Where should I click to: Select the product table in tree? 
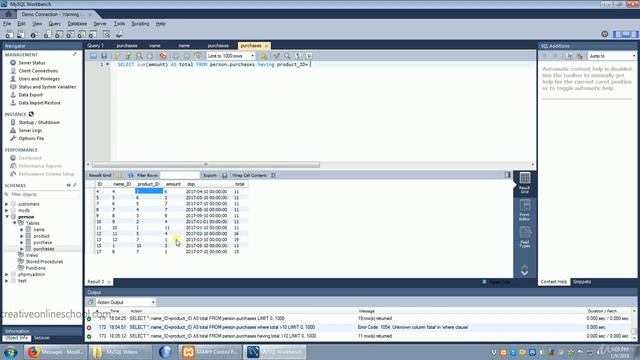tap(41, 236)
